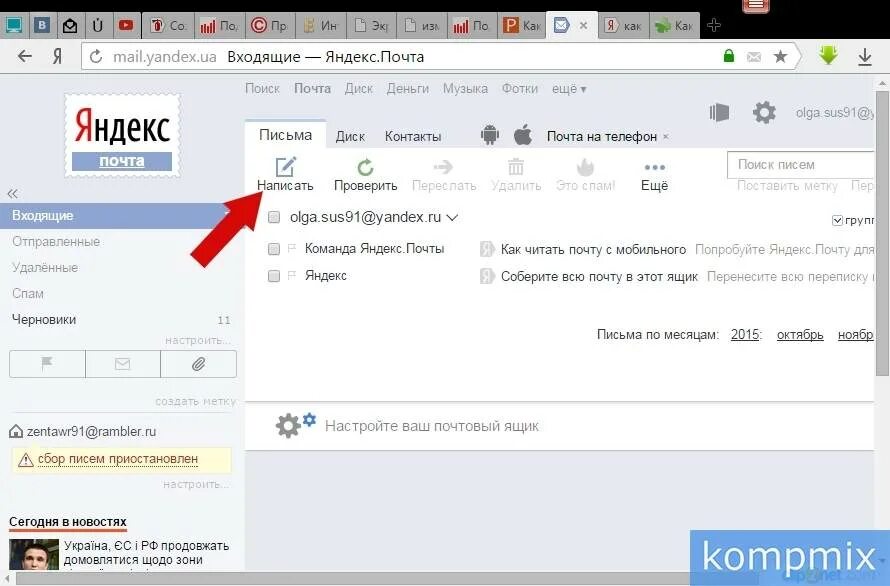Filter unread letters with envelope button
Image resolution: width=890 pixels, height=586 pixels.
123,364
